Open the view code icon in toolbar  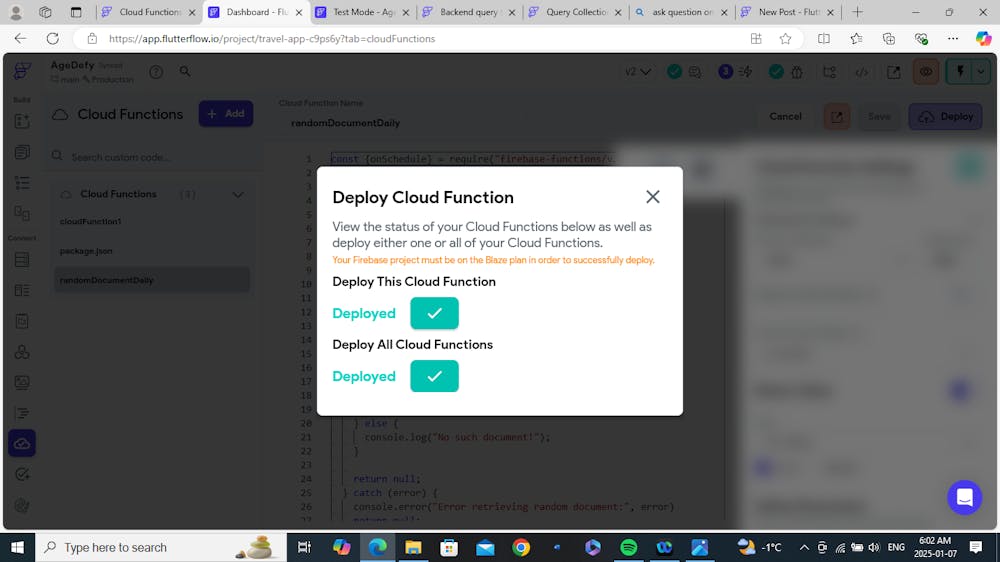(862, 72)
